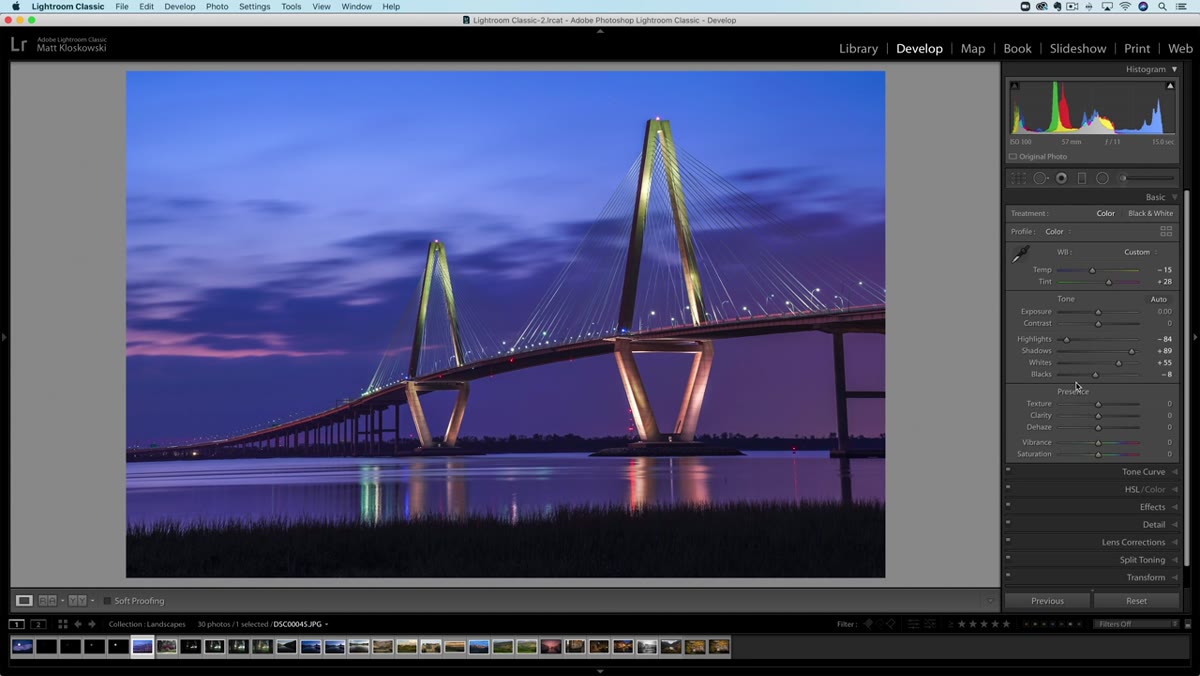Click the Lightroom Lr logo identity plate

[19, 44]
